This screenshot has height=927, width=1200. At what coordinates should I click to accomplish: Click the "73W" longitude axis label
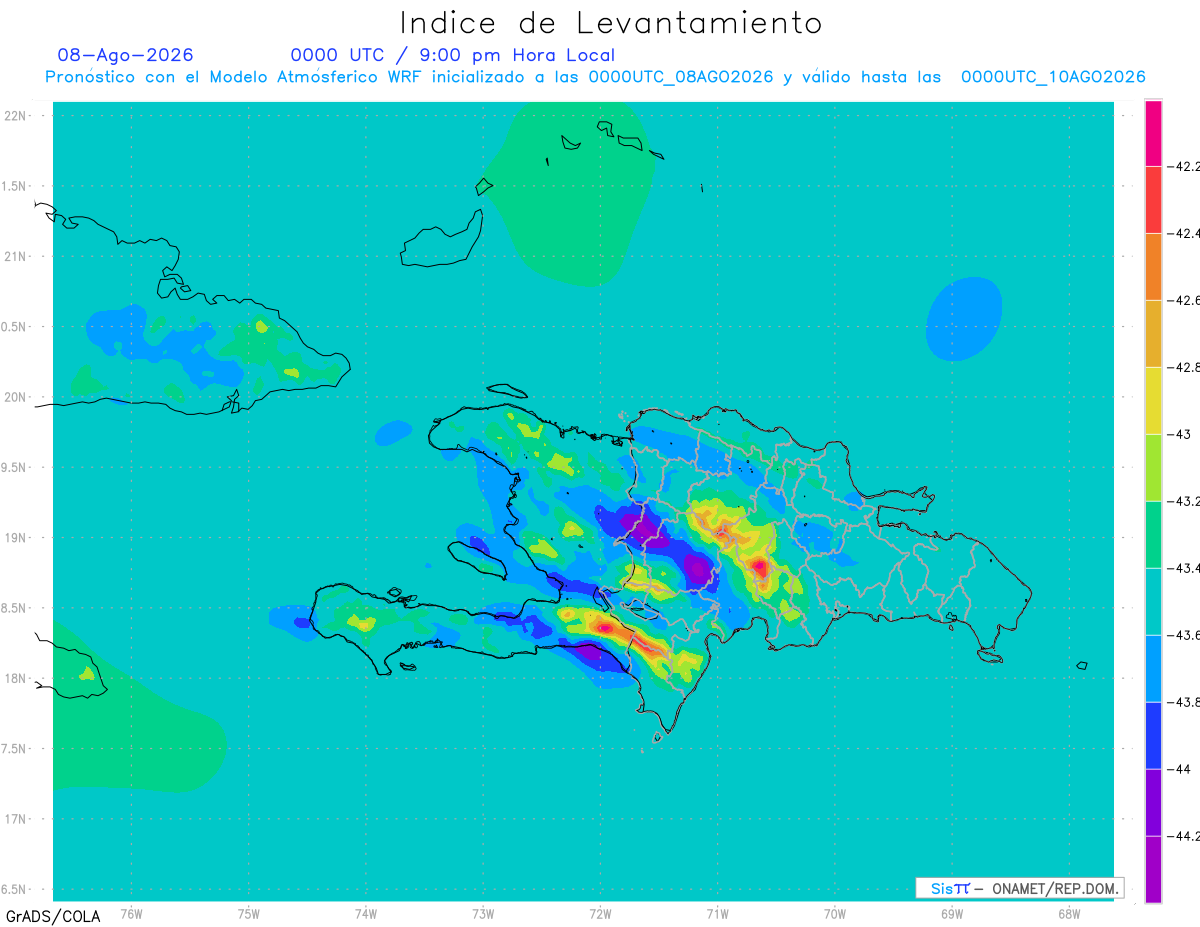click(483, 913)
